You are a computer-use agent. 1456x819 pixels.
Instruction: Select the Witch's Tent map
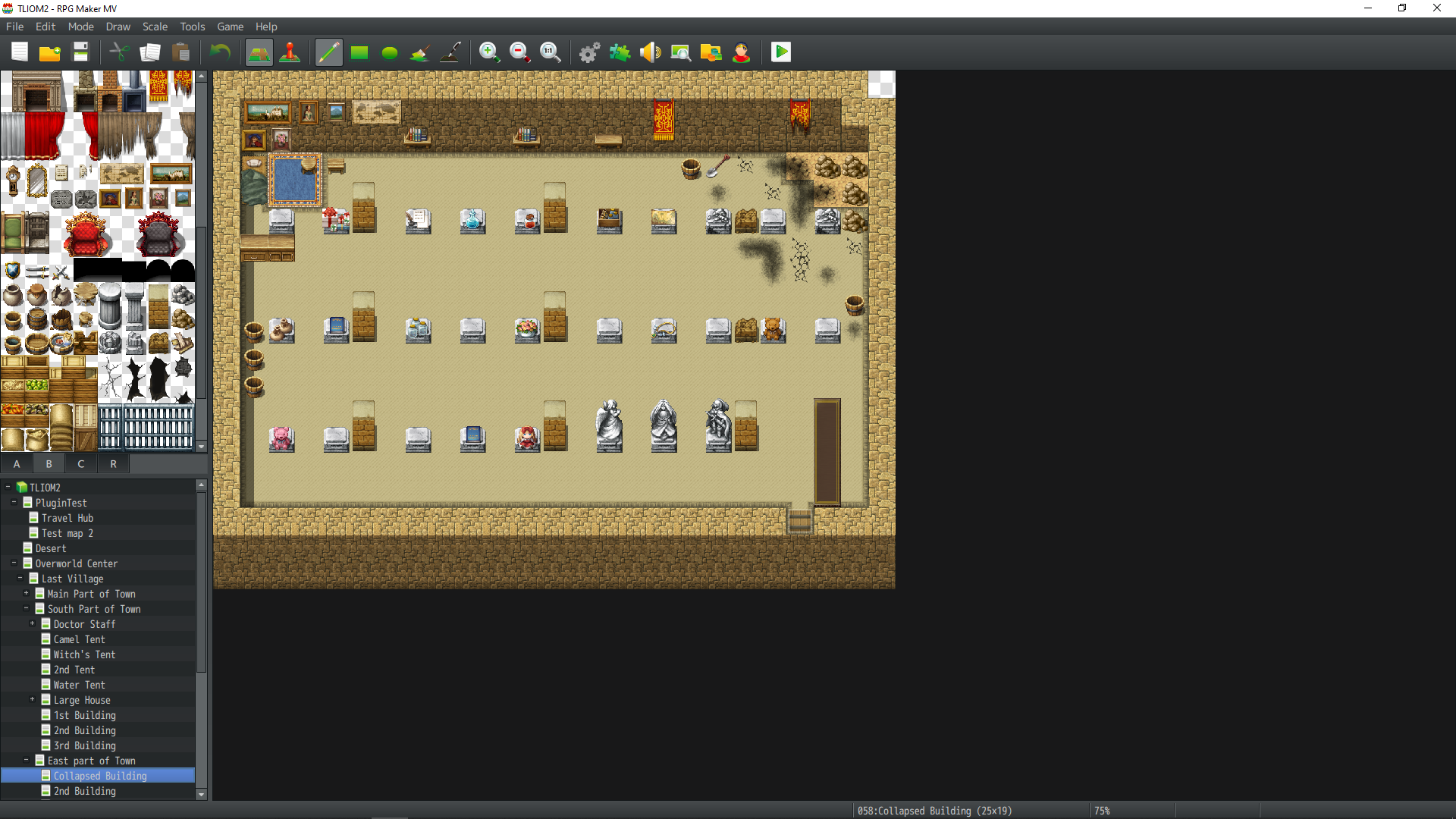pos(84,654)
